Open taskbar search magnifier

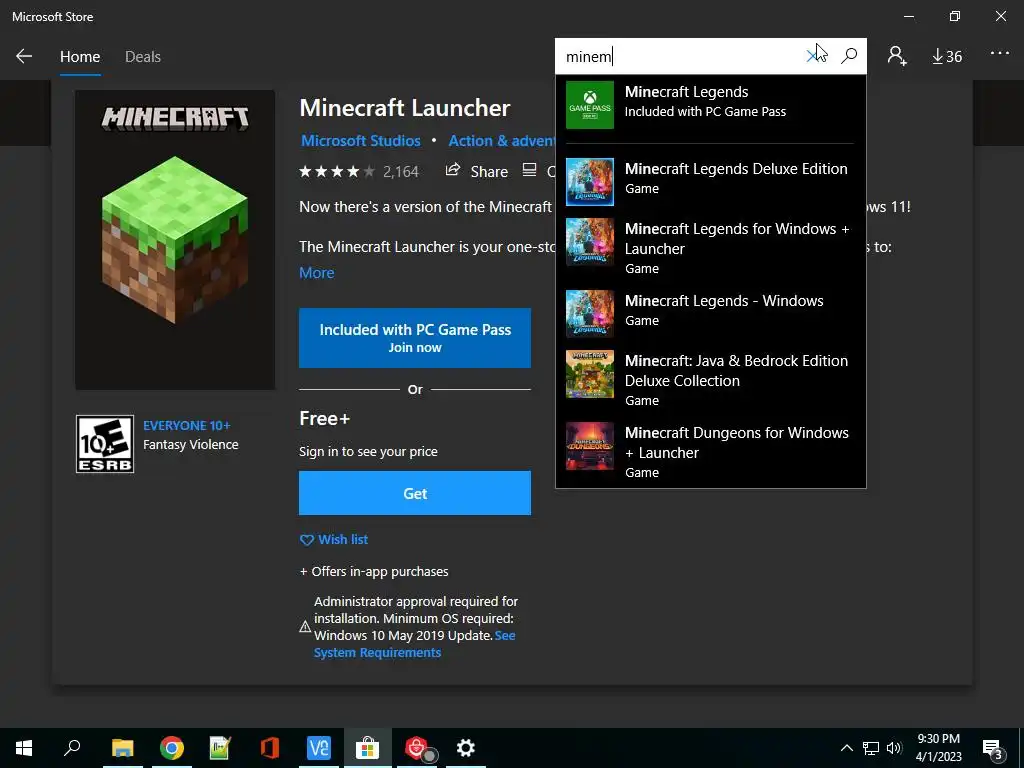pyautogui.click(x=72, y=748)
